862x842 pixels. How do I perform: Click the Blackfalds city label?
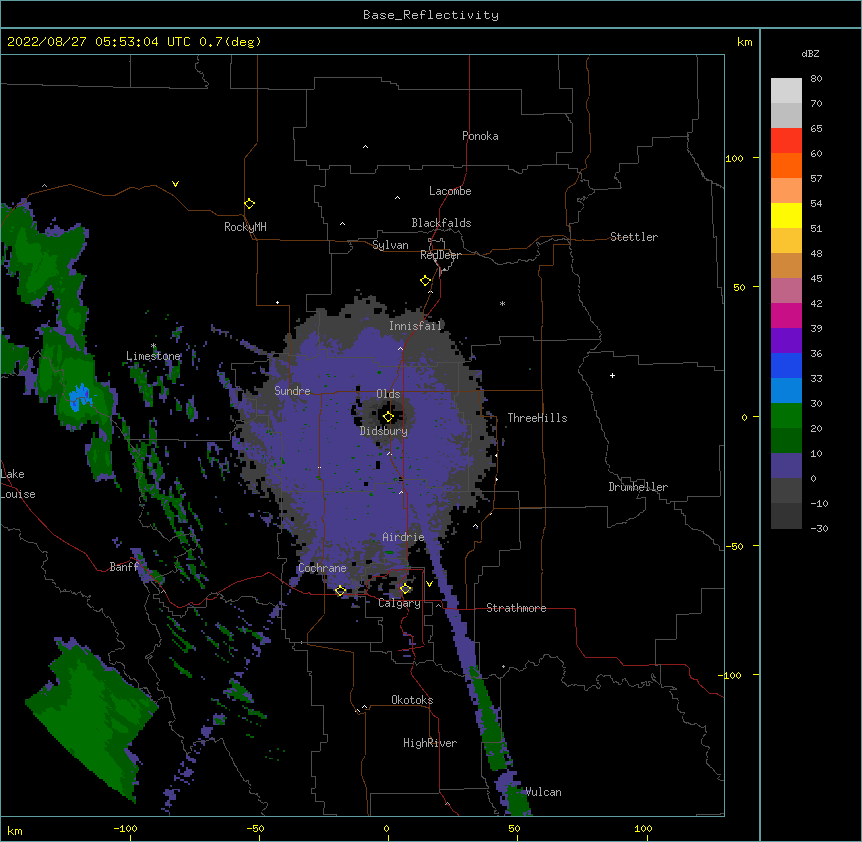coord(441,223)
